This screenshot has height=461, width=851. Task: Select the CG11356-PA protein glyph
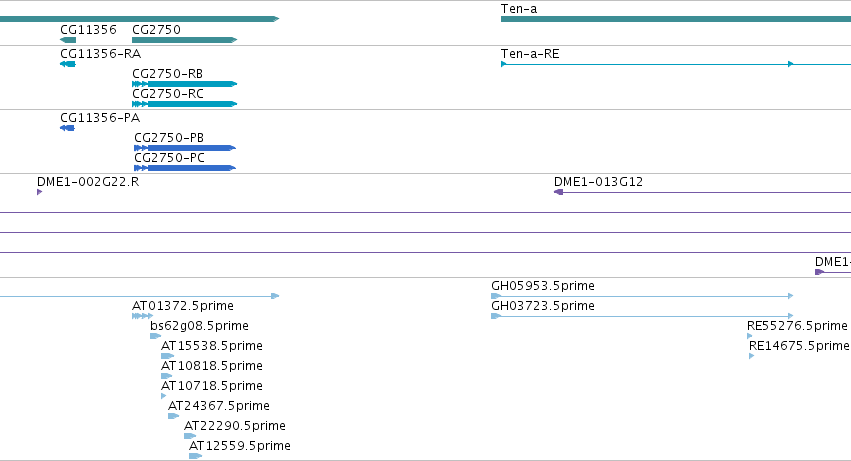point(67,128)
